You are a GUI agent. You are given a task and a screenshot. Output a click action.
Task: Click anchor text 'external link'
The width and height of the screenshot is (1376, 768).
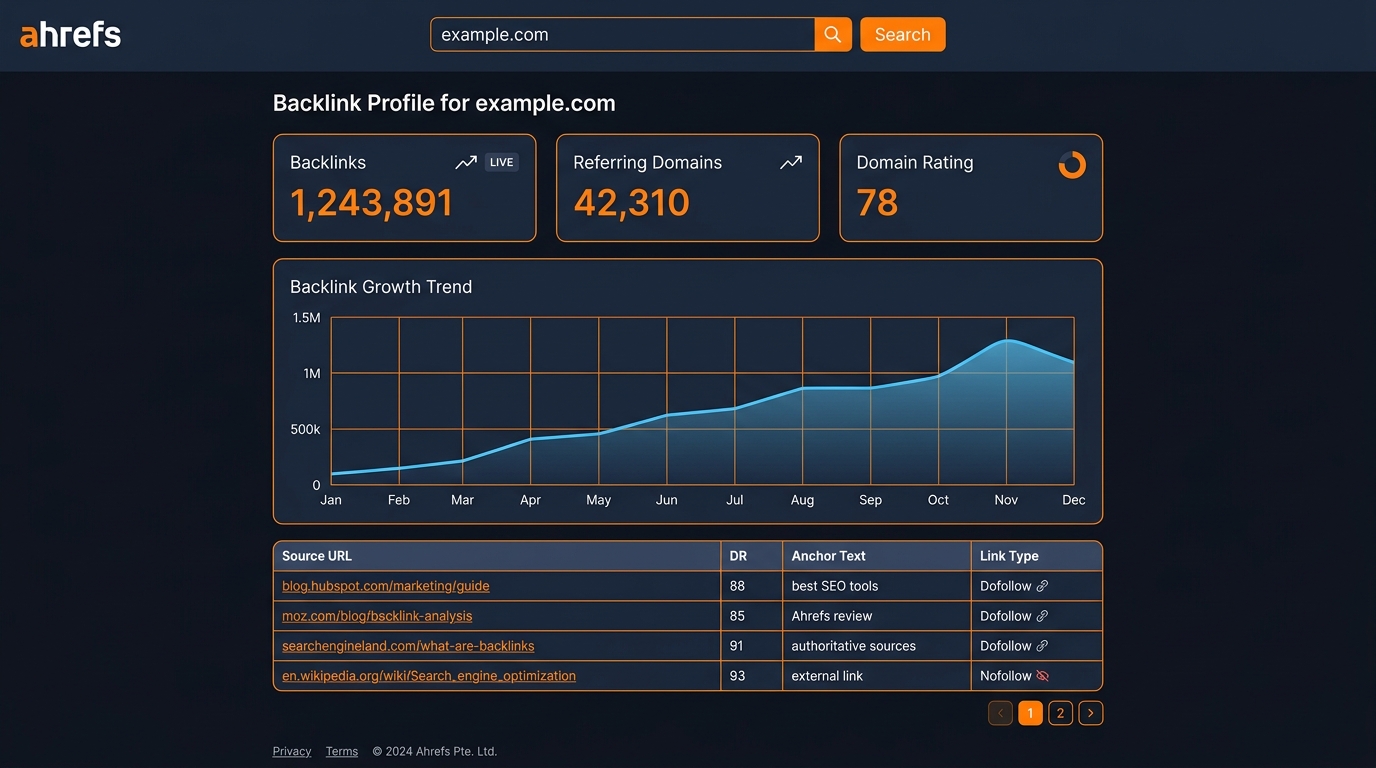click(x=827, y=676)
